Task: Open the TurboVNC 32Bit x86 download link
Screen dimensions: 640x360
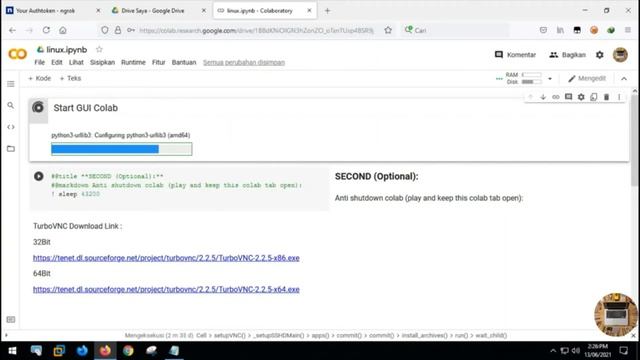Action: pyautogui.click(x=166, y=258)
